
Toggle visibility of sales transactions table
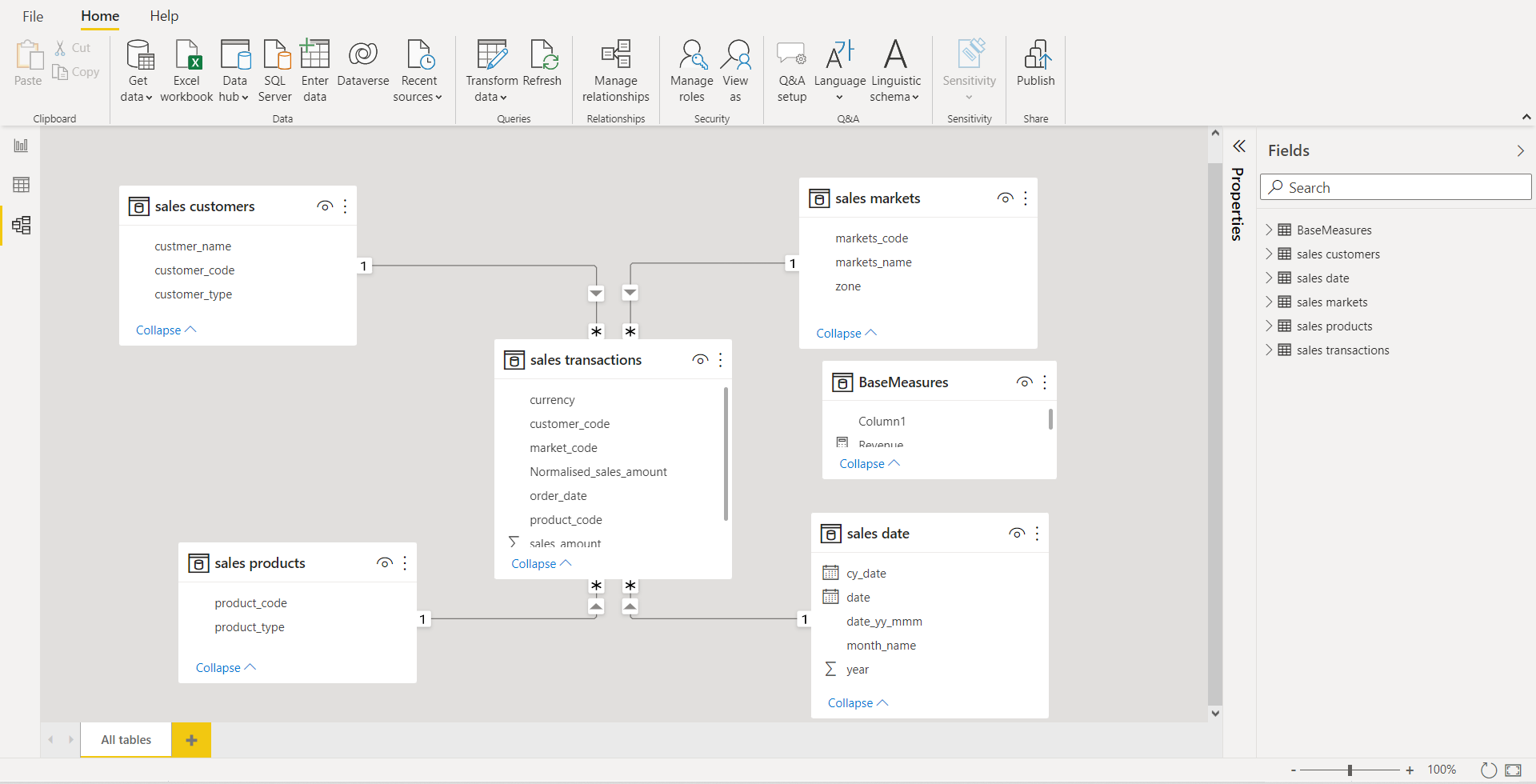pos(700,360)
